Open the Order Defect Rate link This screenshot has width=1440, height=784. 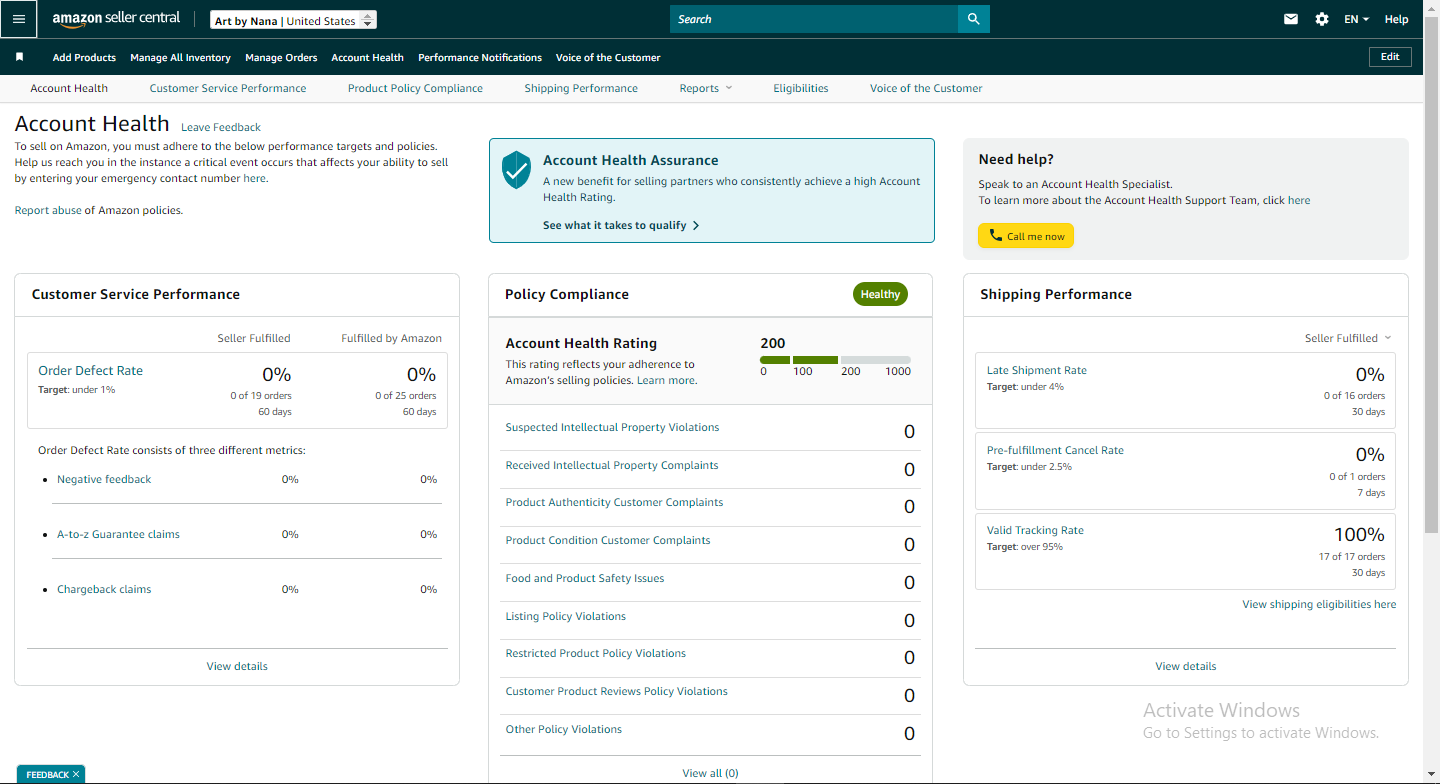90,370
